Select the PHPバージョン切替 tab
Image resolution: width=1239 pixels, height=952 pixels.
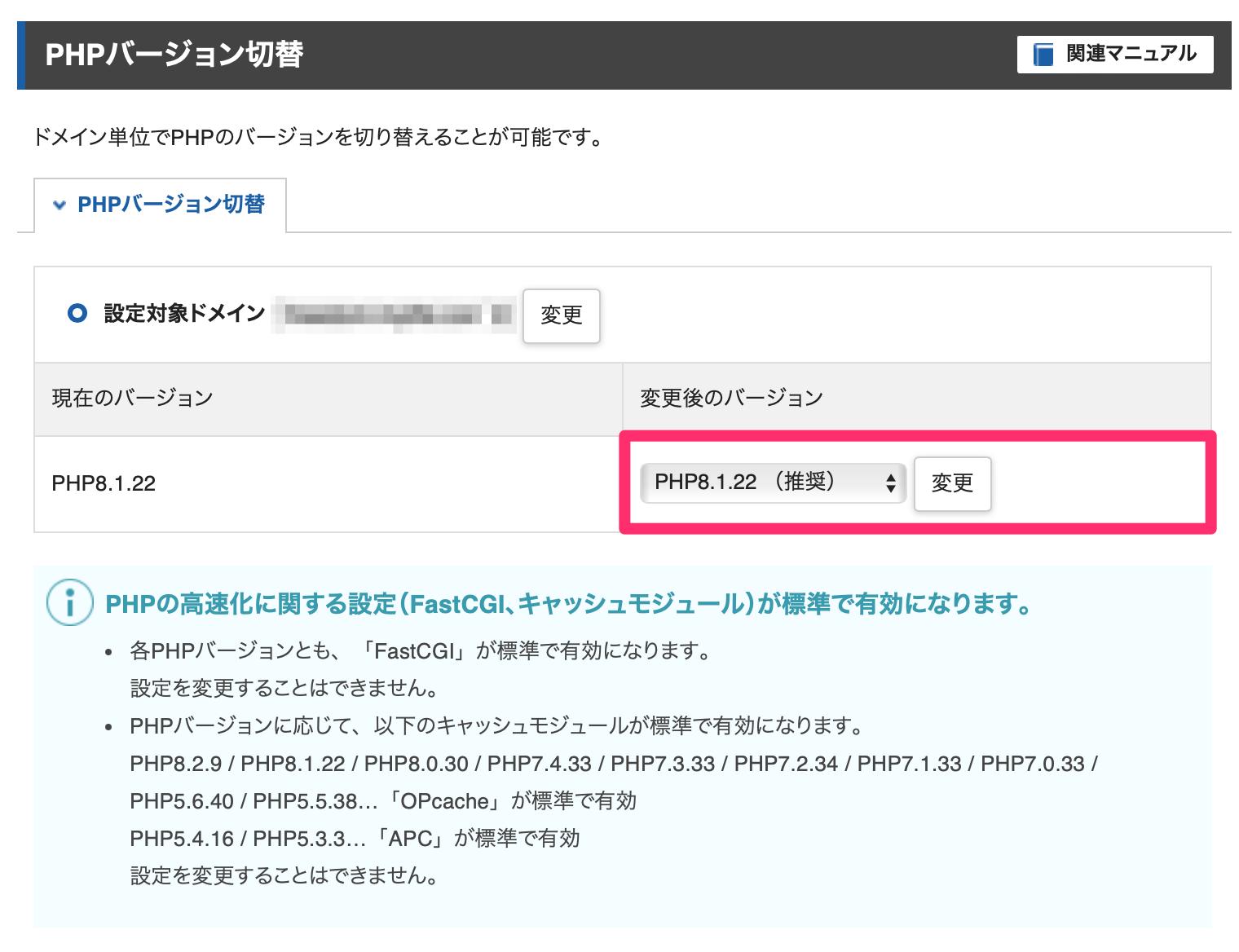[160, 205]
